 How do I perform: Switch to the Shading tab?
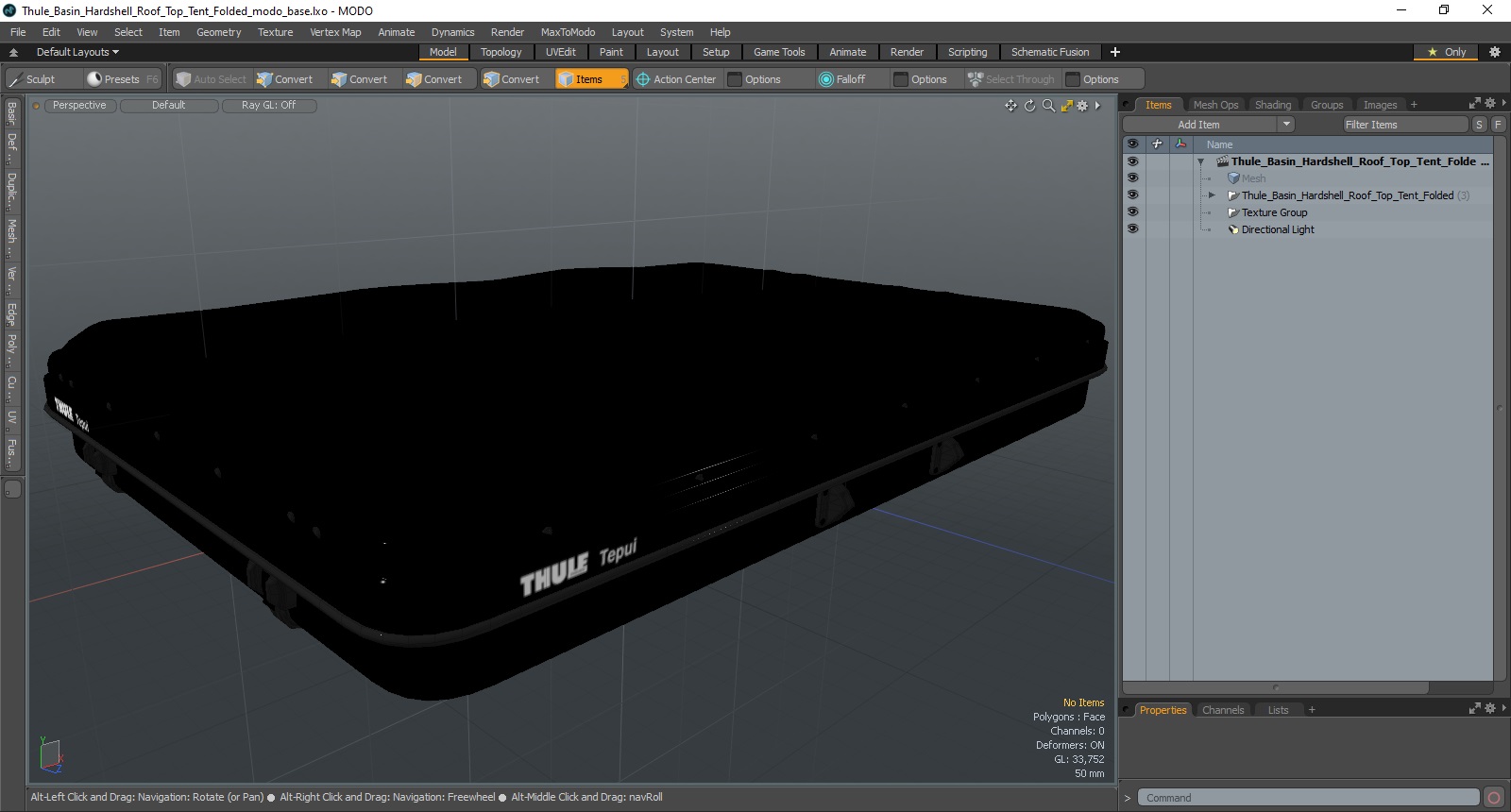[x=1272, y=105]
